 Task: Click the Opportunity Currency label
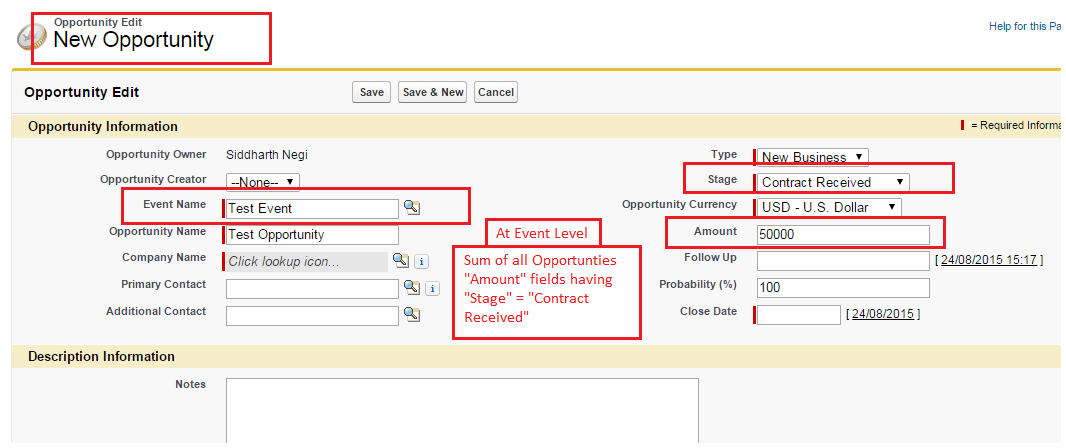(x=679, y=204)
